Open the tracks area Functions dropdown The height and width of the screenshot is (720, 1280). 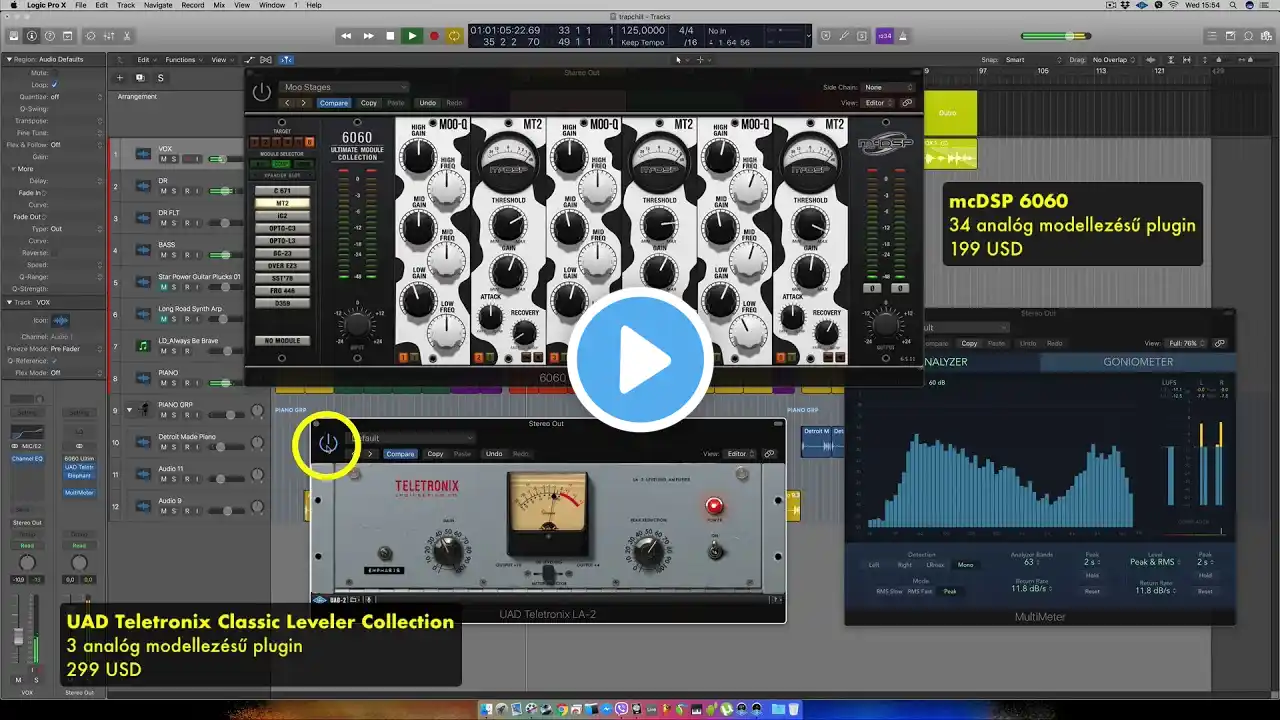pyautogui.click(x=184, y=60)
